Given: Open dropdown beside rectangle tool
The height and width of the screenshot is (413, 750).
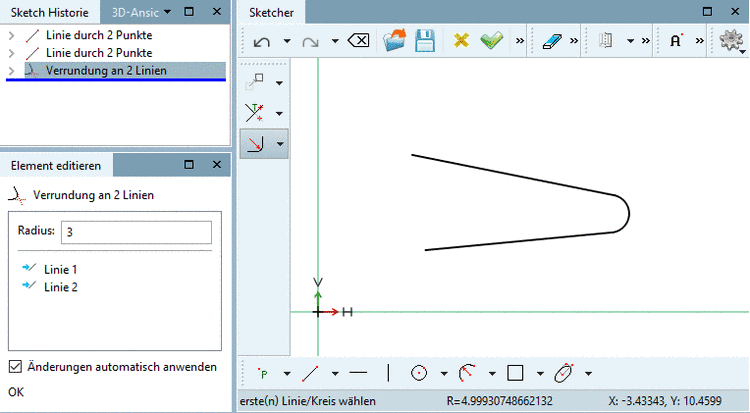Looking at the screenshot, I should coord(540,374).
